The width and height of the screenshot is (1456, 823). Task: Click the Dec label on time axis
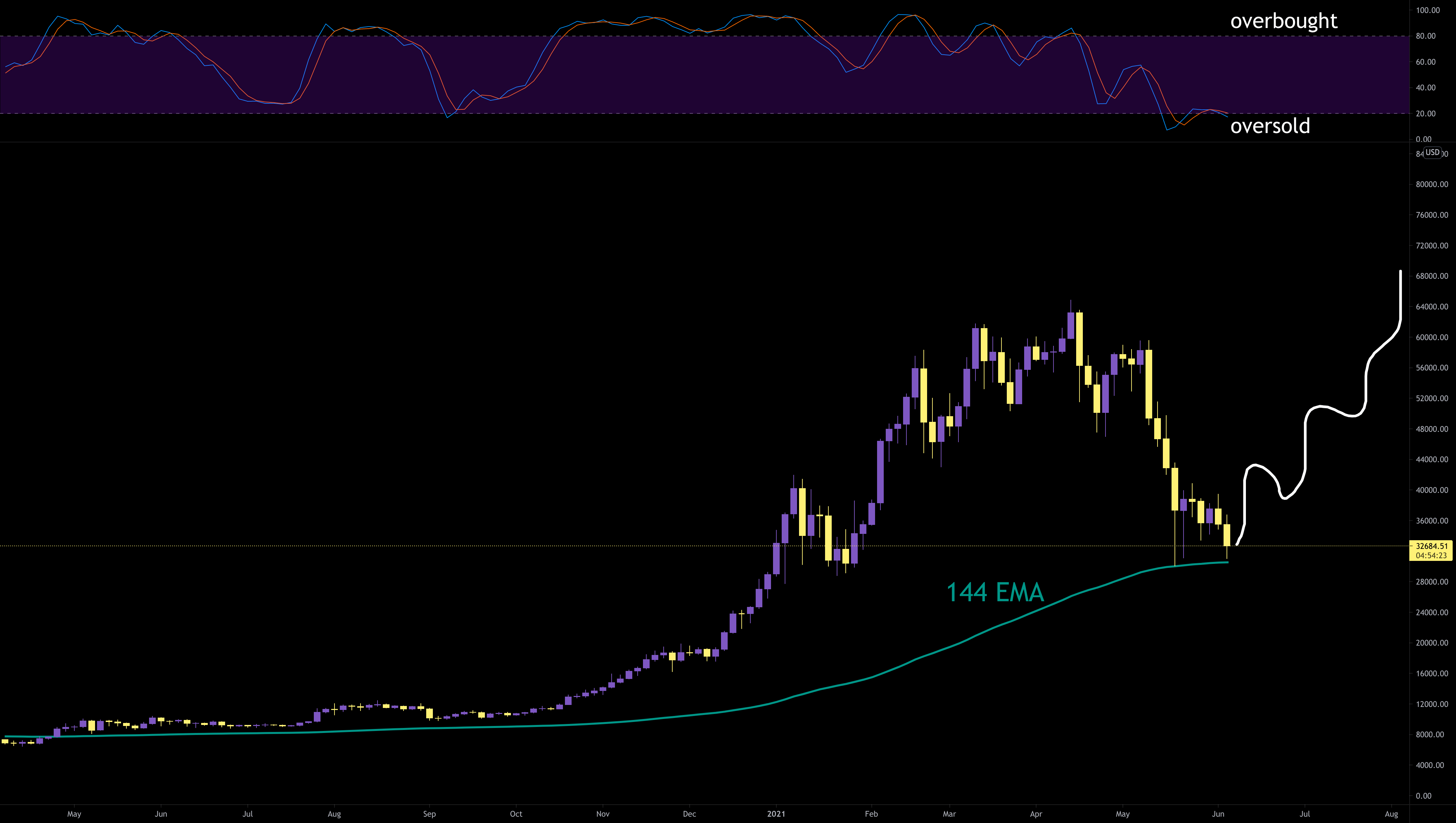tap(690, 814)
